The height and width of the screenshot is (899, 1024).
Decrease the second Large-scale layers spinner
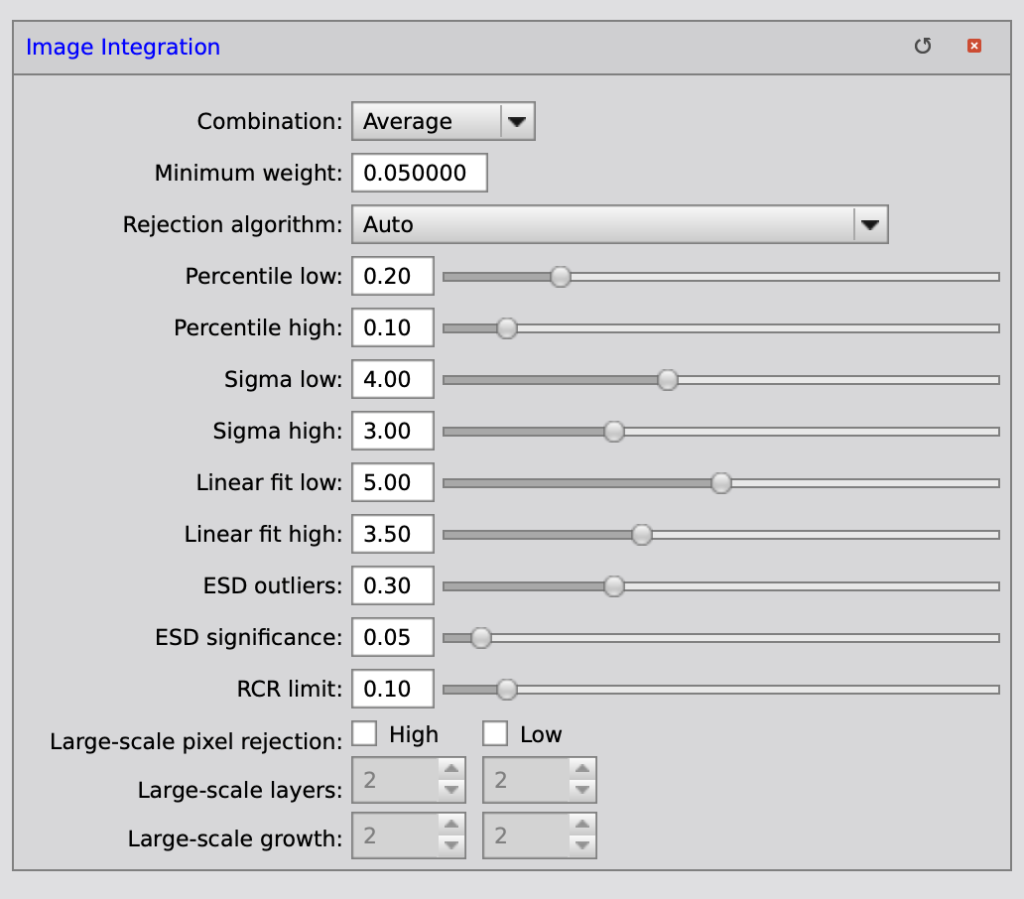click(x=582, y=790)
